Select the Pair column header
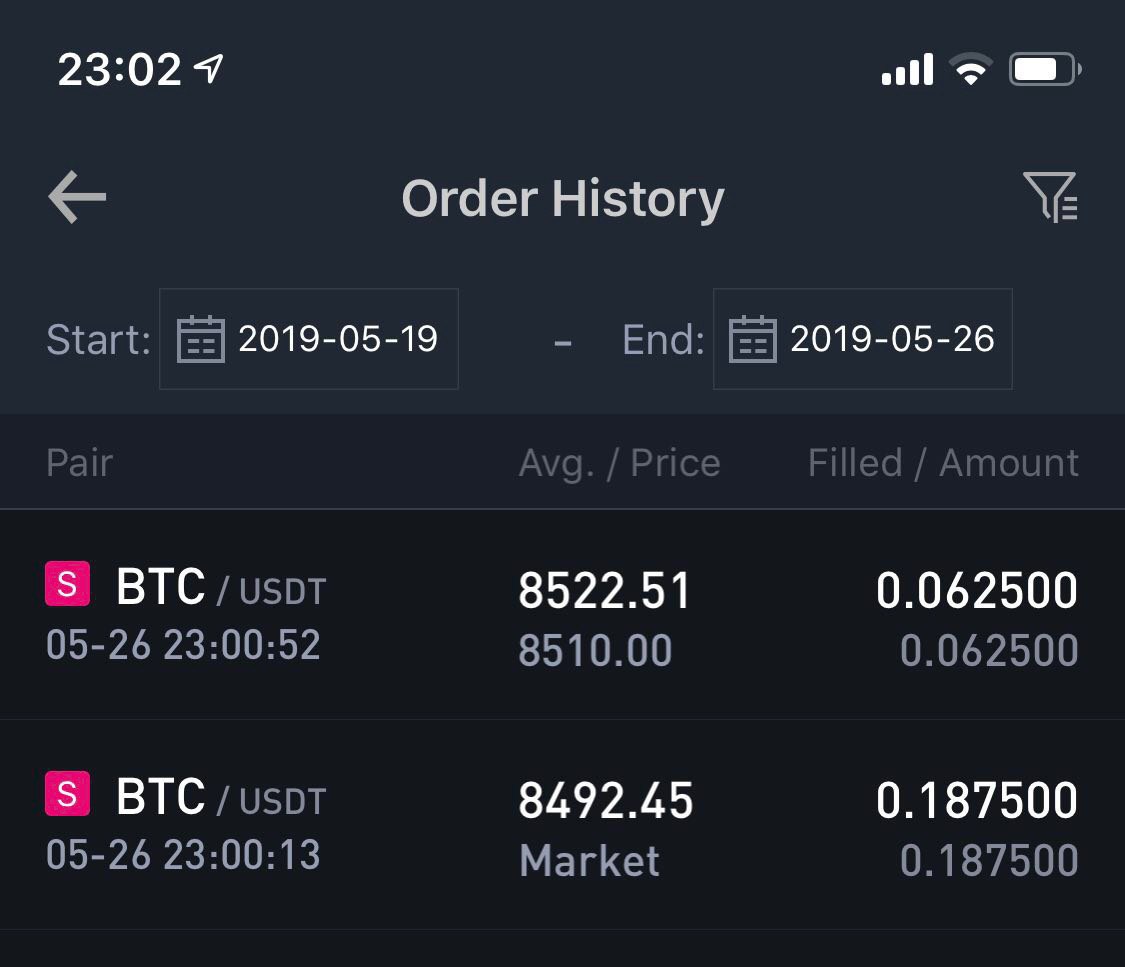 tap(80, 463)
